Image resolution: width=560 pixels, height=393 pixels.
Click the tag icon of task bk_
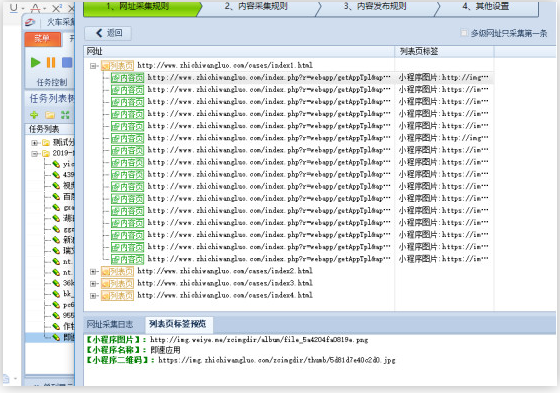(56, 294)
